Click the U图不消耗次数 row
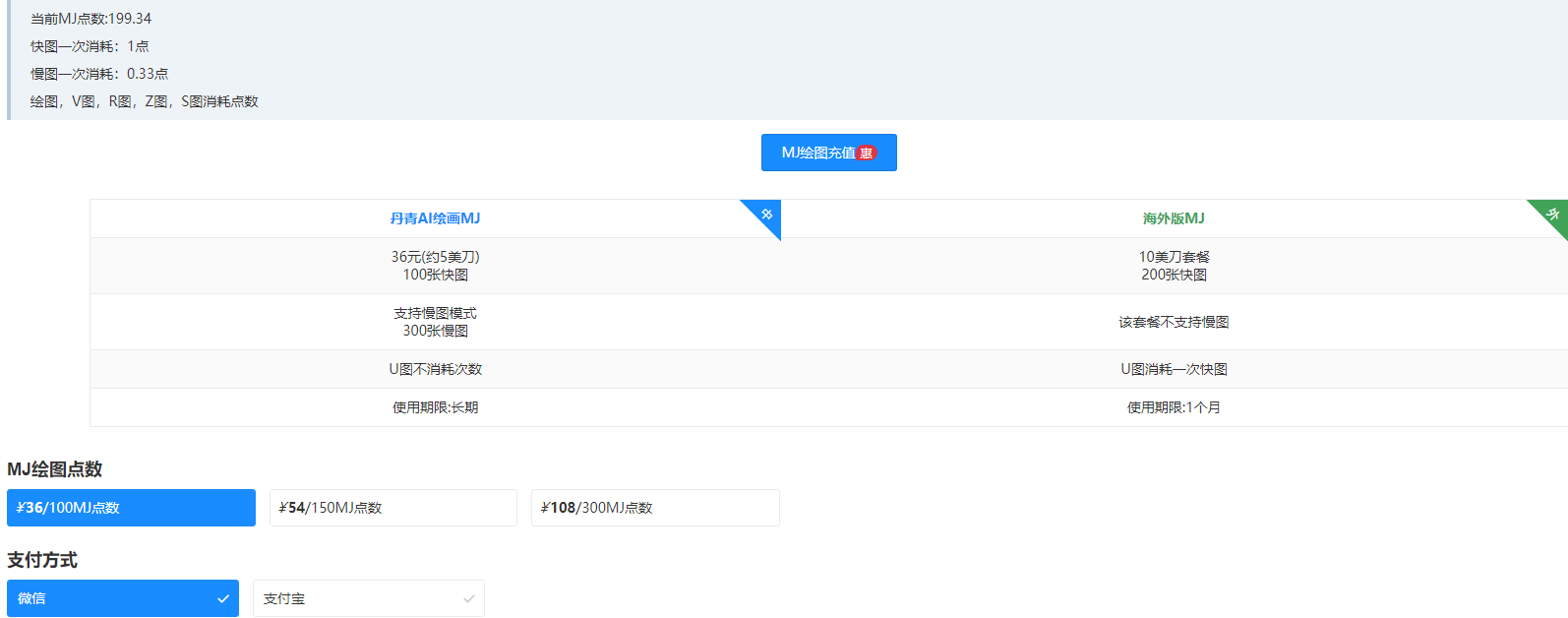1568x618 pixels. click(435, 369)
